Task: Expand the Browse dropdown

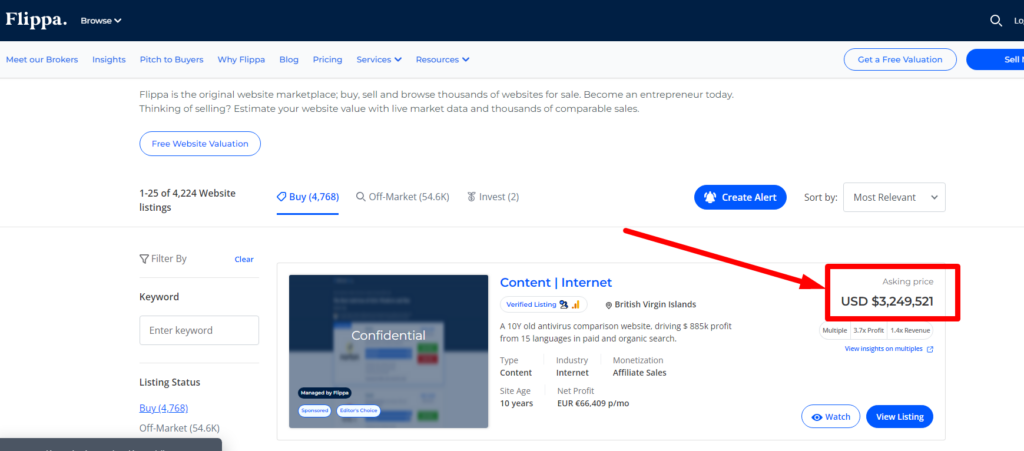Action: [x=101, y=21]
